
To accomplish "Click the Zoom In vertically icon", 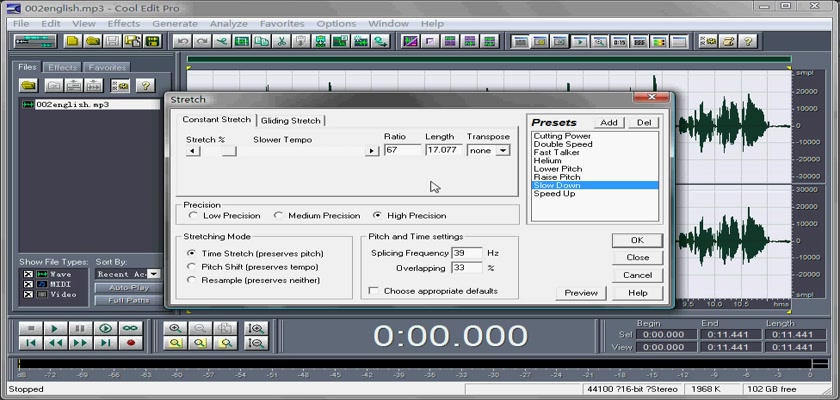I will [256, 328].
